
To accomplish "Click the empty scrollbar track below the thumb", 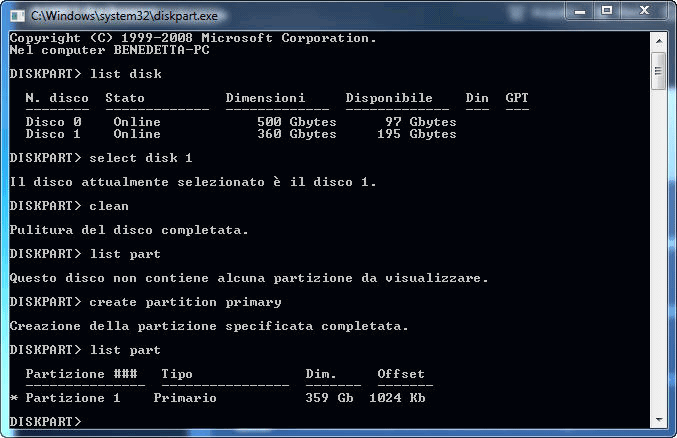I will (658, 250).
